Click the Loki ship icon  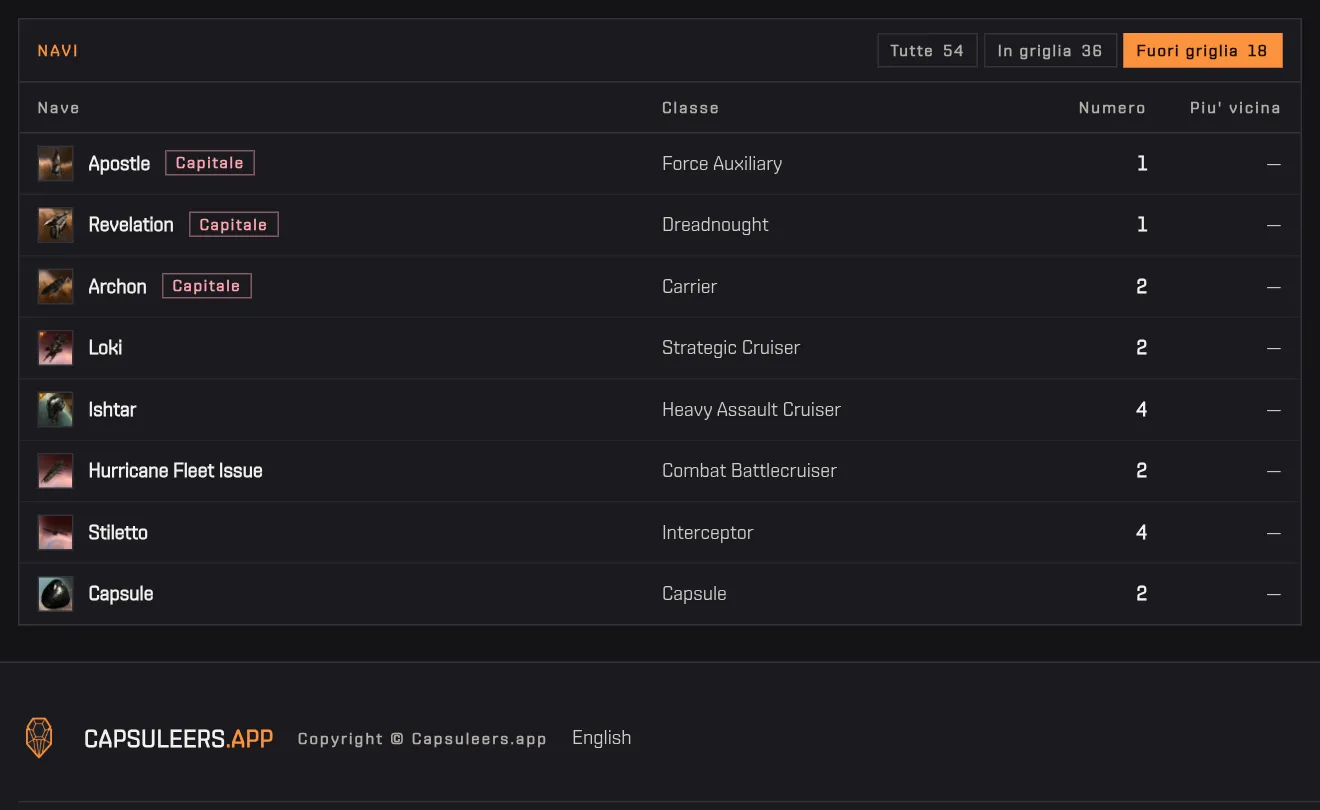pyautogui.click(x=55, y=348)
